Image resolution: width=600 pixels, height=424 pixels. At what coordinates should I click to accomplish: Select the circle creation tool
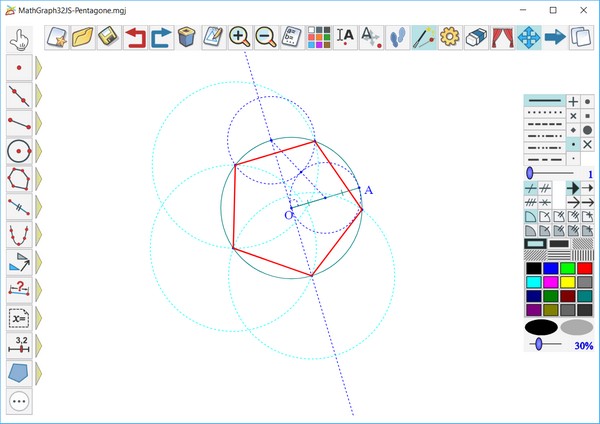click(19, 150)
